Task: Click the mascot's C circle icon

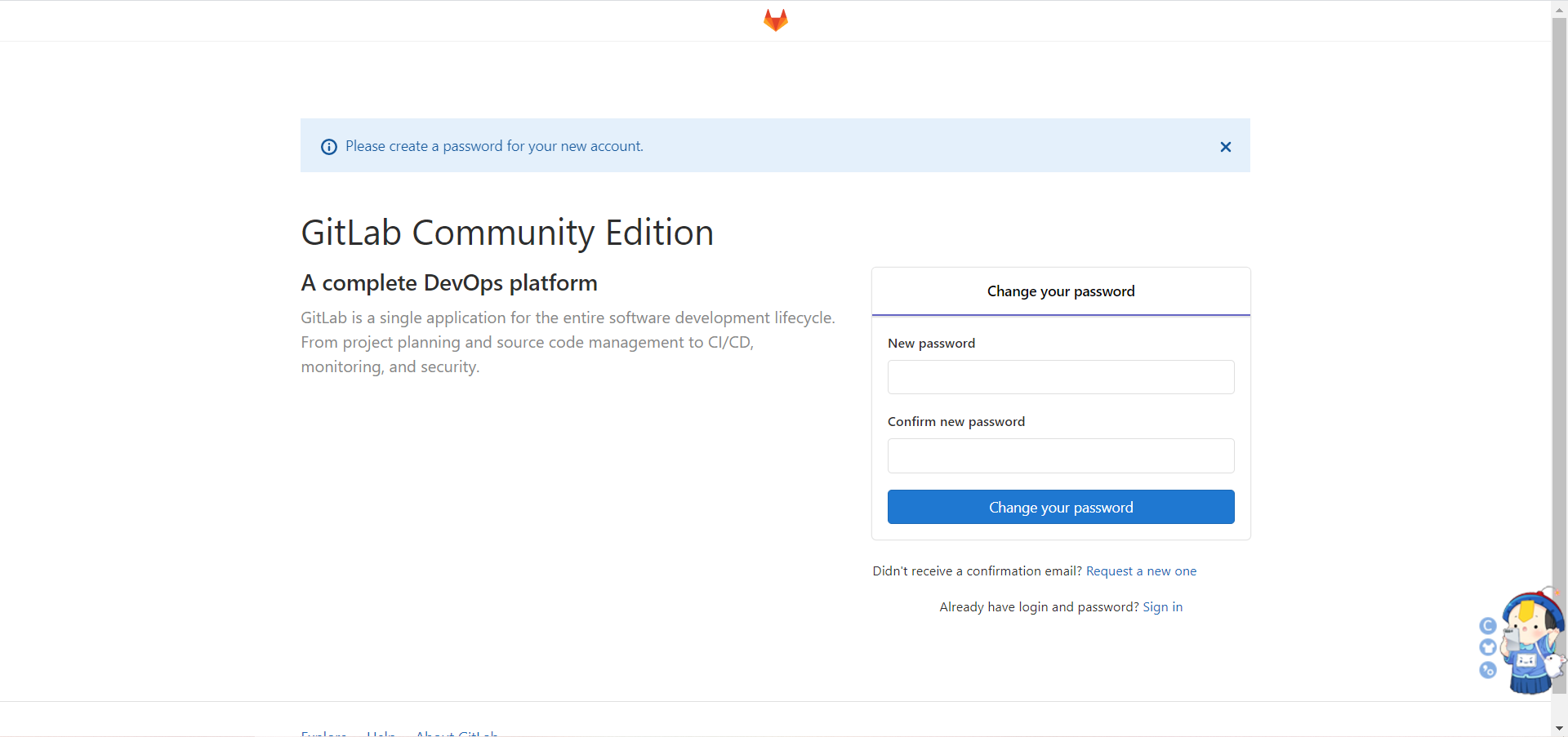Action: click(1488, 626)
